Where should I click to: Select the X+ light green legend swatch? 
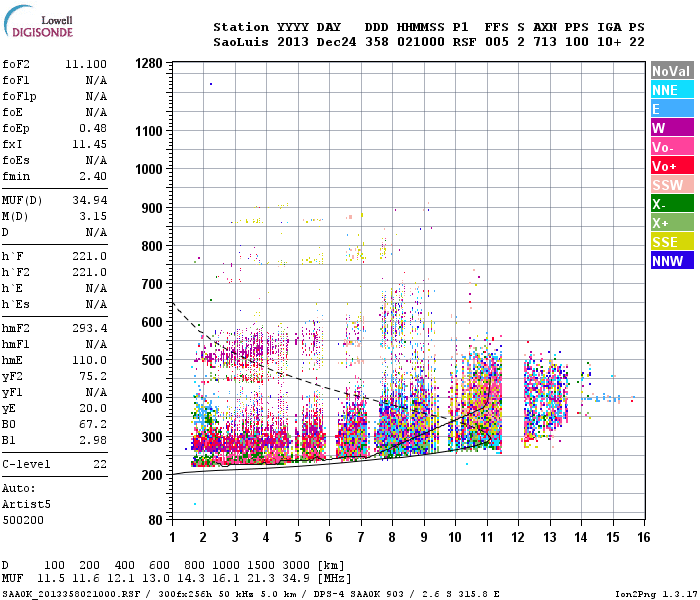(x=672, y=223)
